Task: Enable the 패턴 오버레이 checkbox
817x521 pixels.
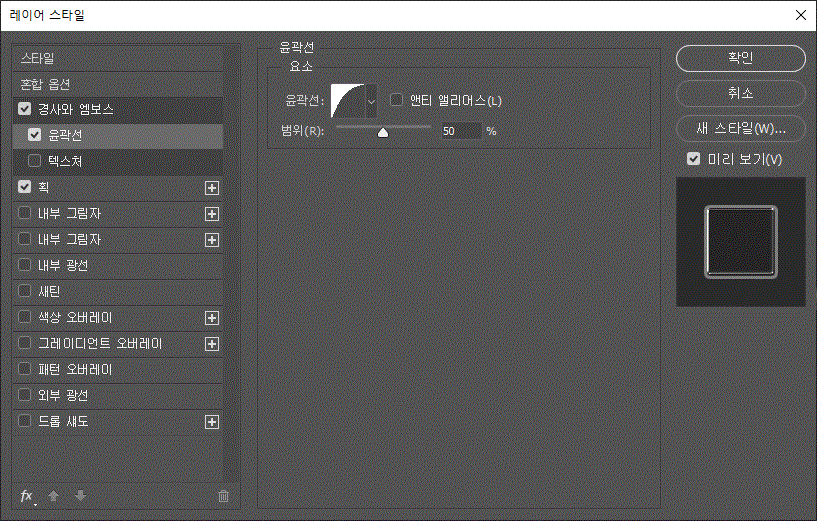Action: click(x=24, y=369)
